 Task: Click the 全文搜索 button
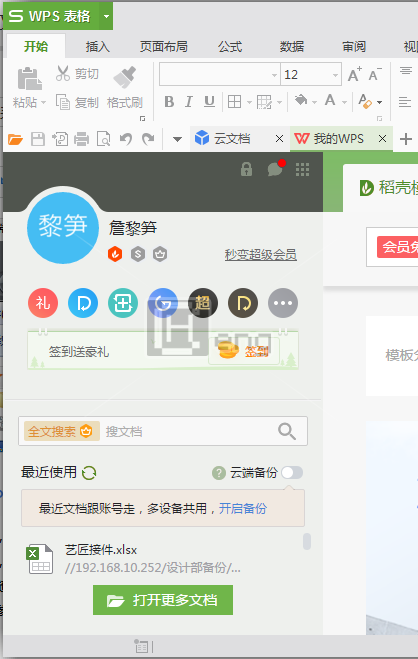(62, 431)
